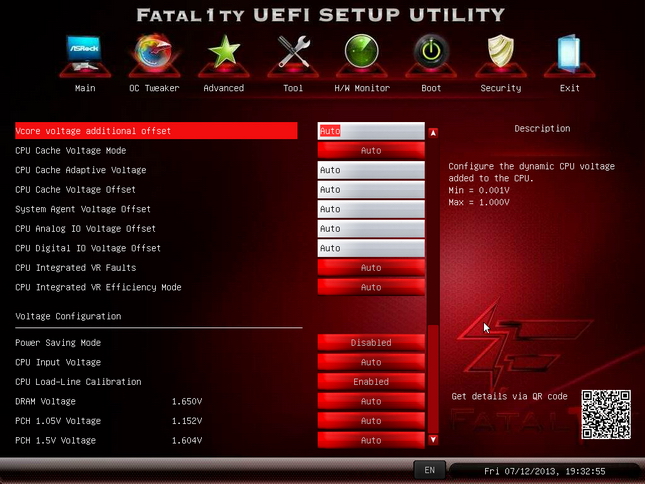Image resolution: width=645 pixels, height=484 pixels.
Task: Select the Power Saving Mode label
Action: point(58,343)
